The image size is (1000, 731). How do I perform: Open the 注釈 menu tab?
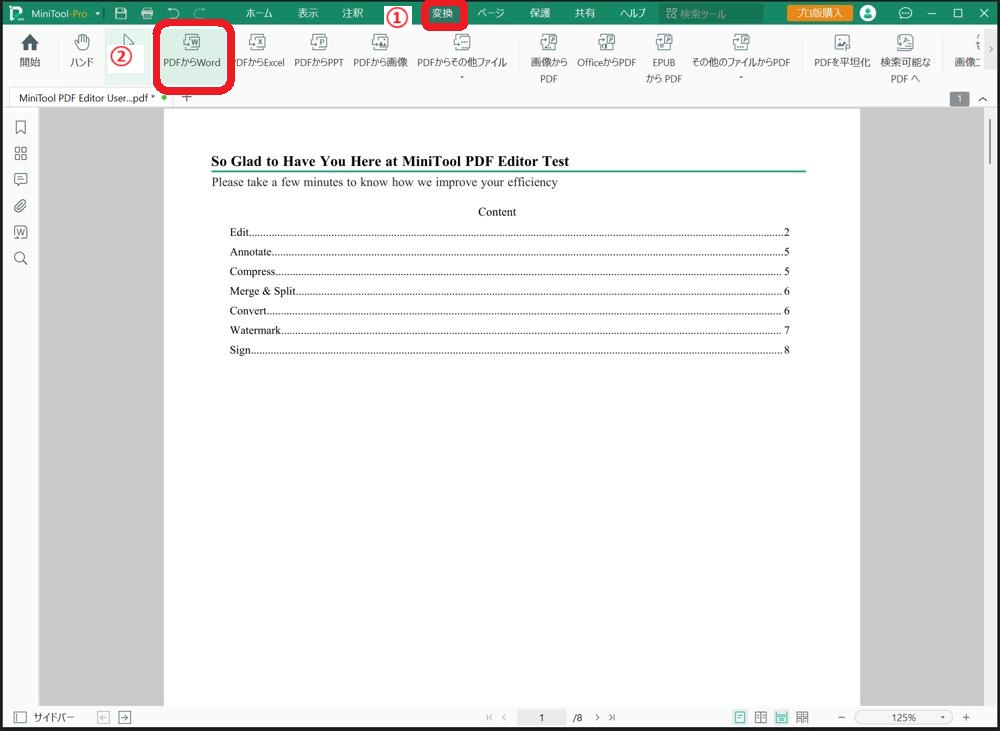[x=352, y=13]
